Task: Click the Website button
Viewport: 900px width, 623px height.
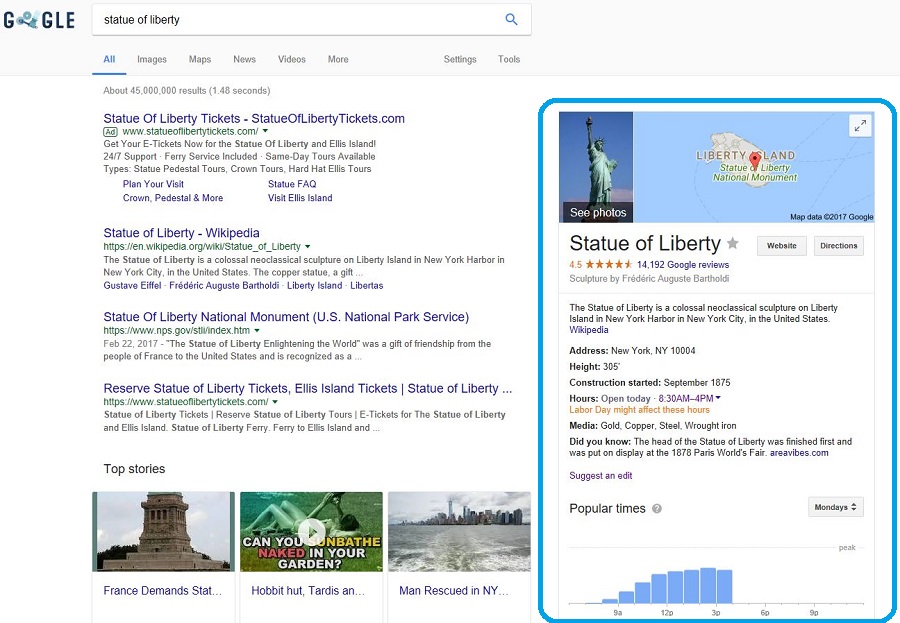Action: point(782,246)
